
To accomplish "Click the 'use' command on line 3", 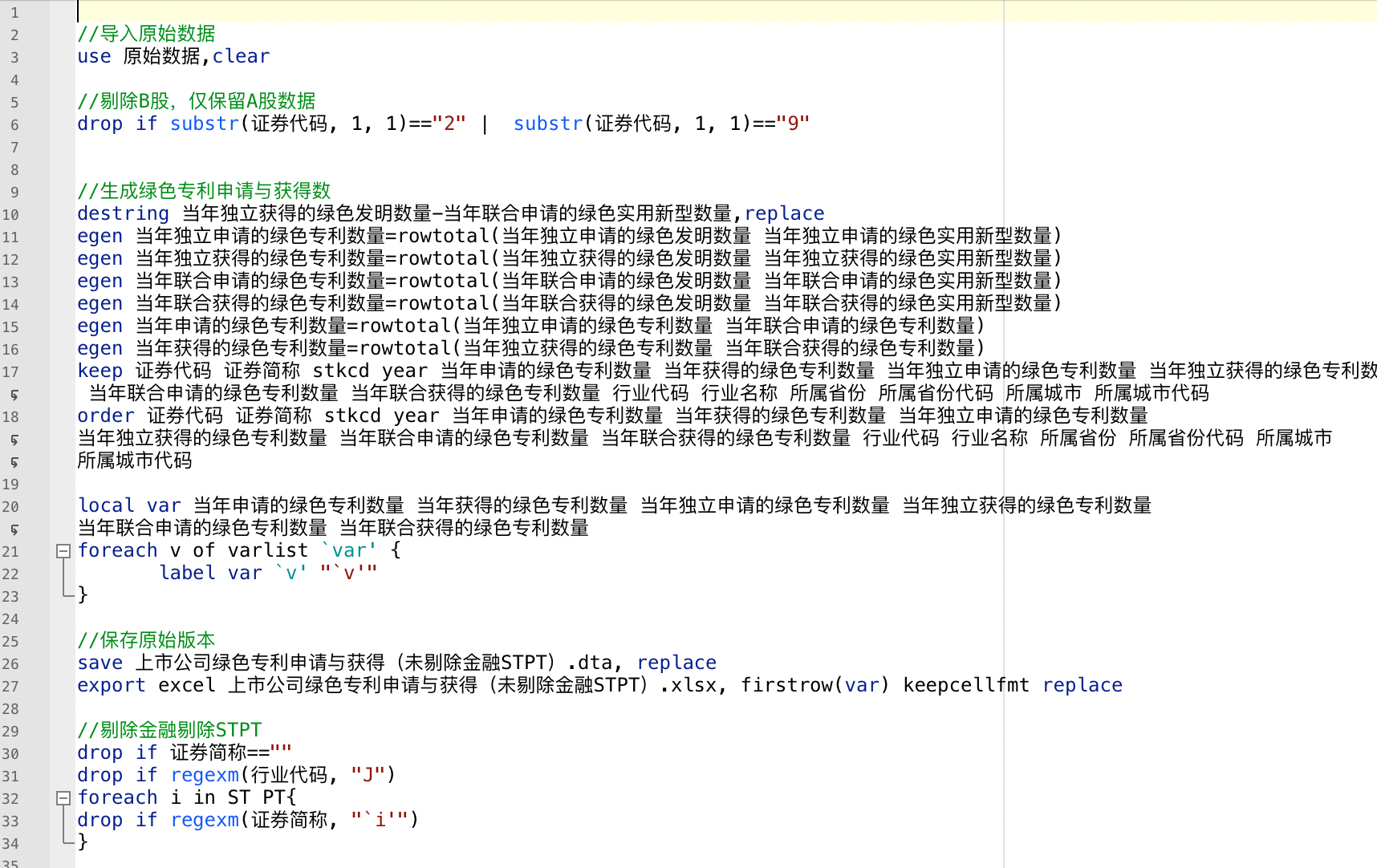I will (x=94, y=56).
